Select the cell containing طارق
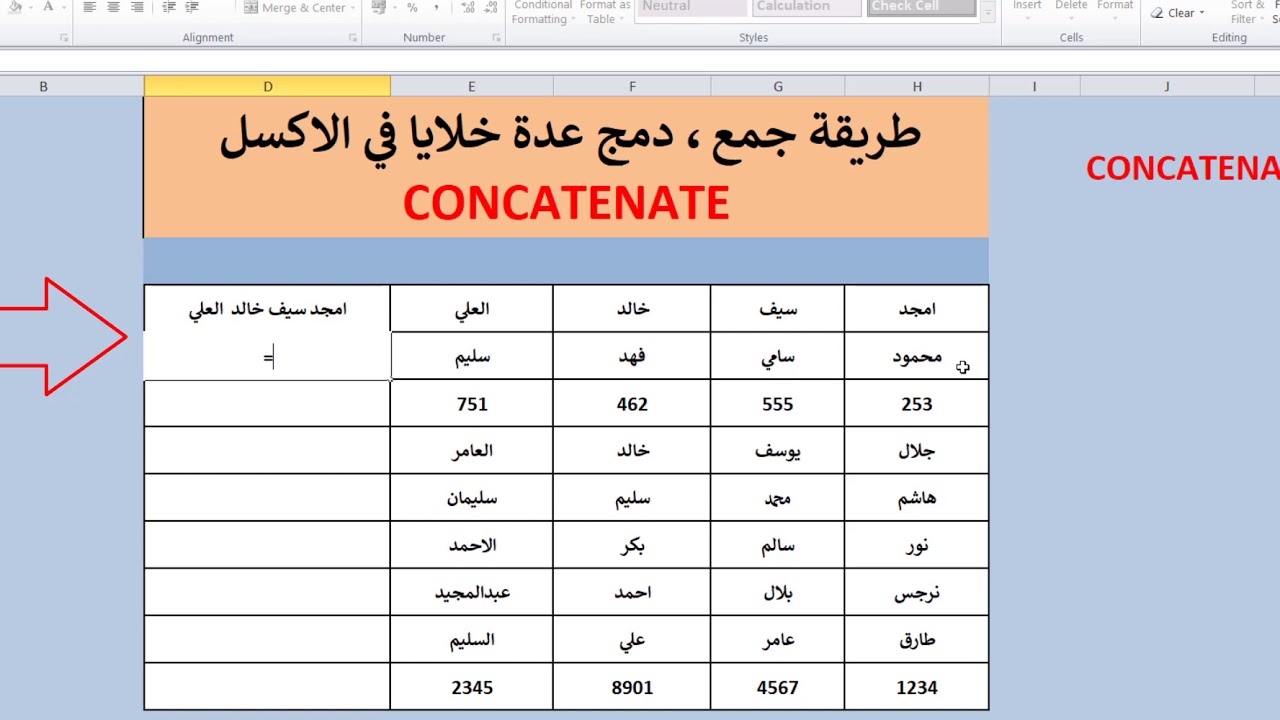The width and height of the screenshot is (1280, 720). point(917,640)
